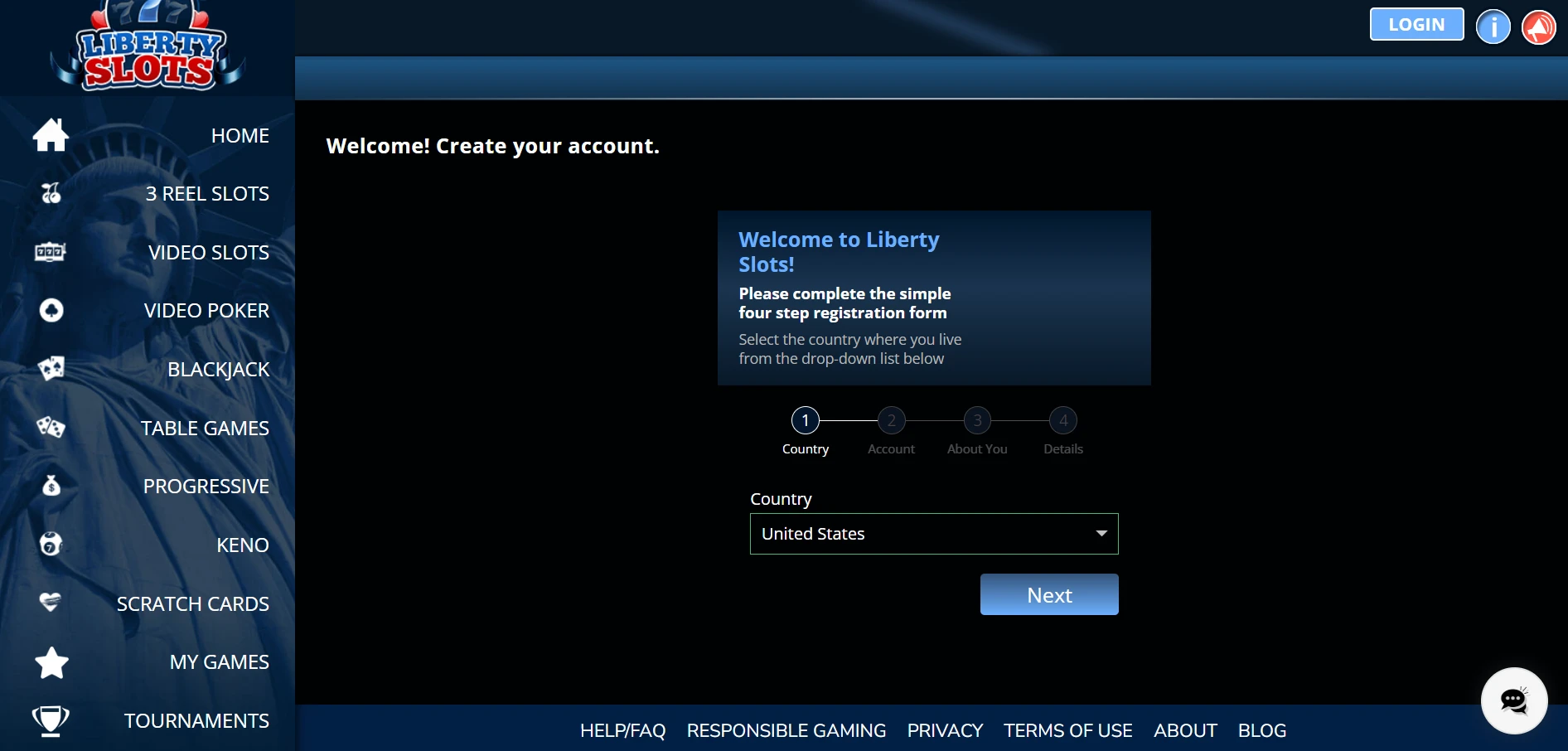
Task: Open the BLOG footer link
Action: click(1262, 730)
